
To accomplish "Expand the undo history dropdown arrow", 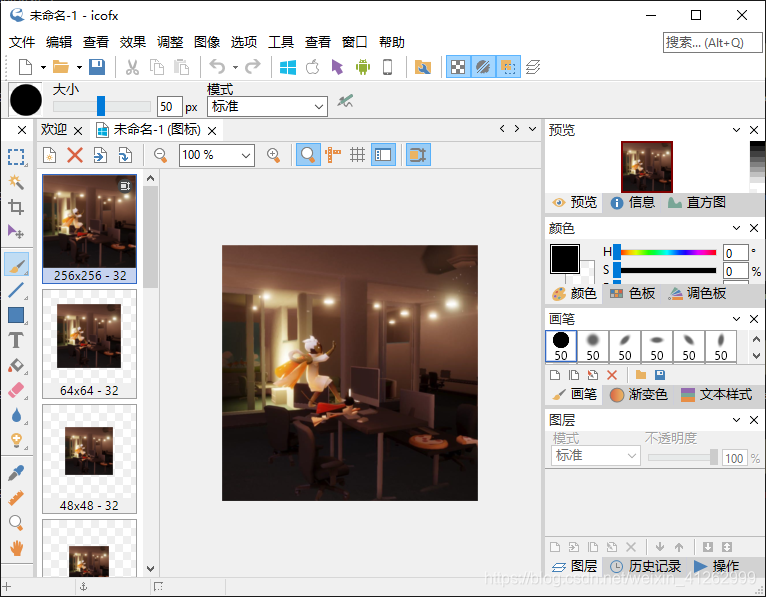I will coord(235,67).
